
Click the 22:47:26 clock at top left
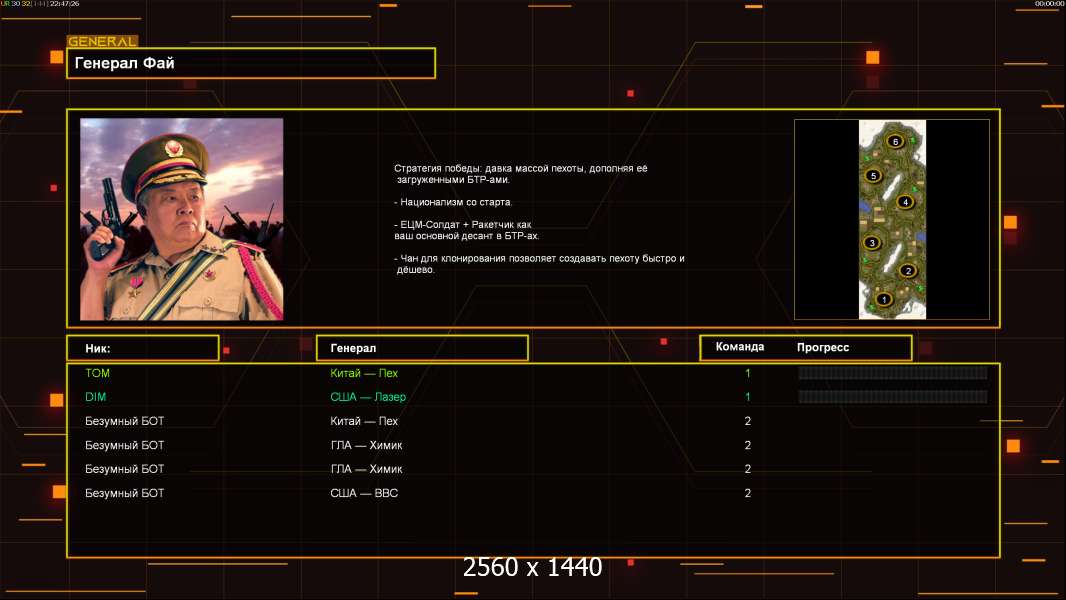(64, 3)
